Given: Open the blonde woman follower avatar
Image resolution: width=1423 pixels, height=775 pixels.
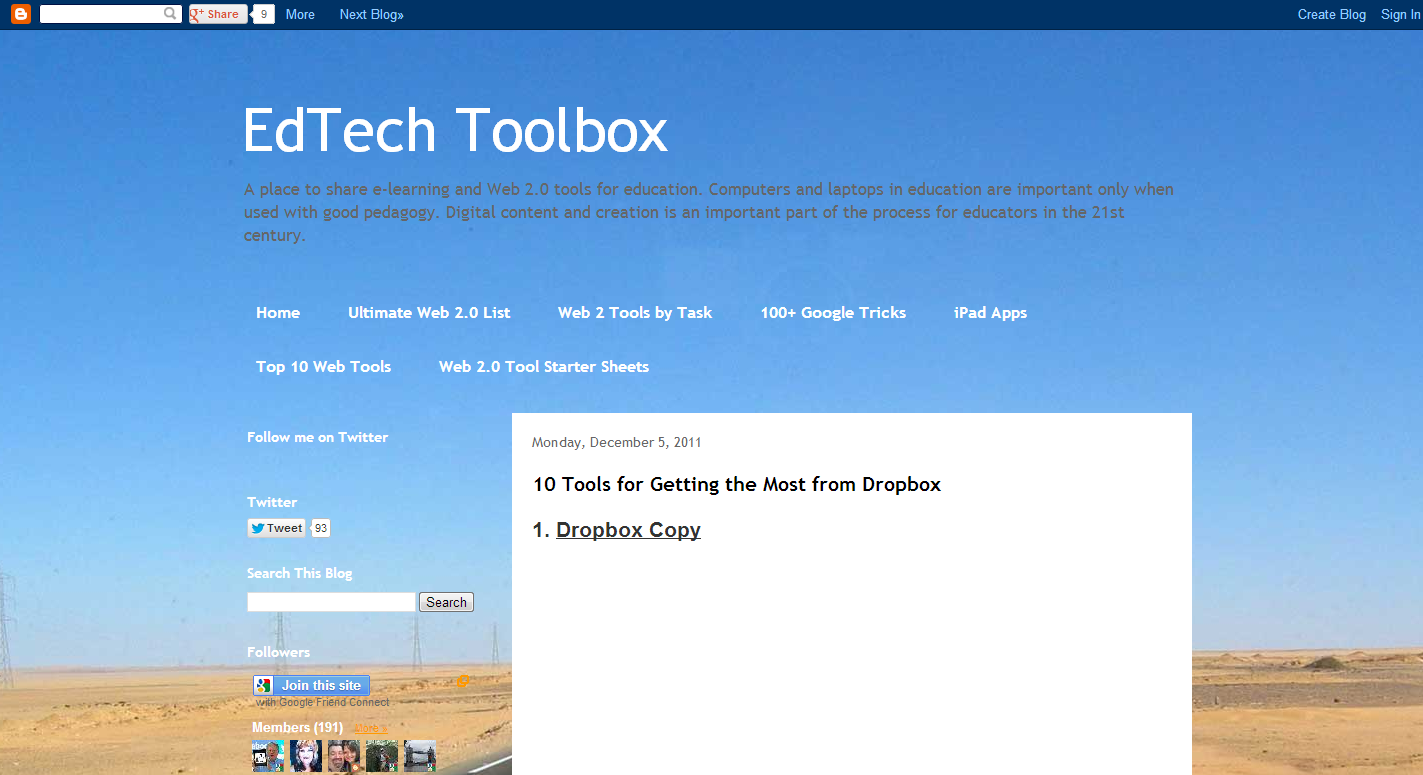Looking at the screenshot, I should [306, 756].
